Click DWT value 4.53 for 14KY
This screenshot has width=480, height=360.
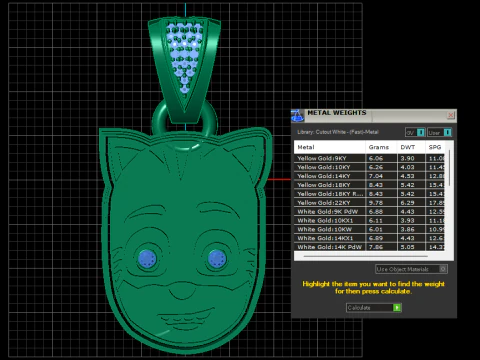(x=407, y=176)
